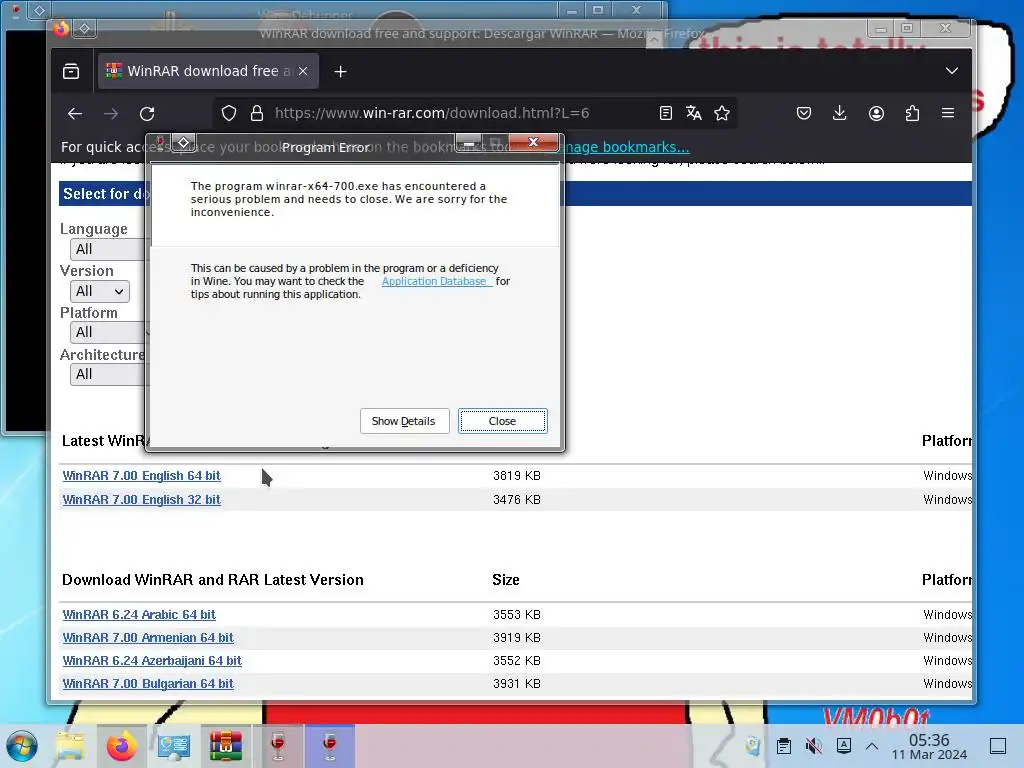Open the translate page icon
This screenshot has height=768, width=1024.
pos(694,114)
